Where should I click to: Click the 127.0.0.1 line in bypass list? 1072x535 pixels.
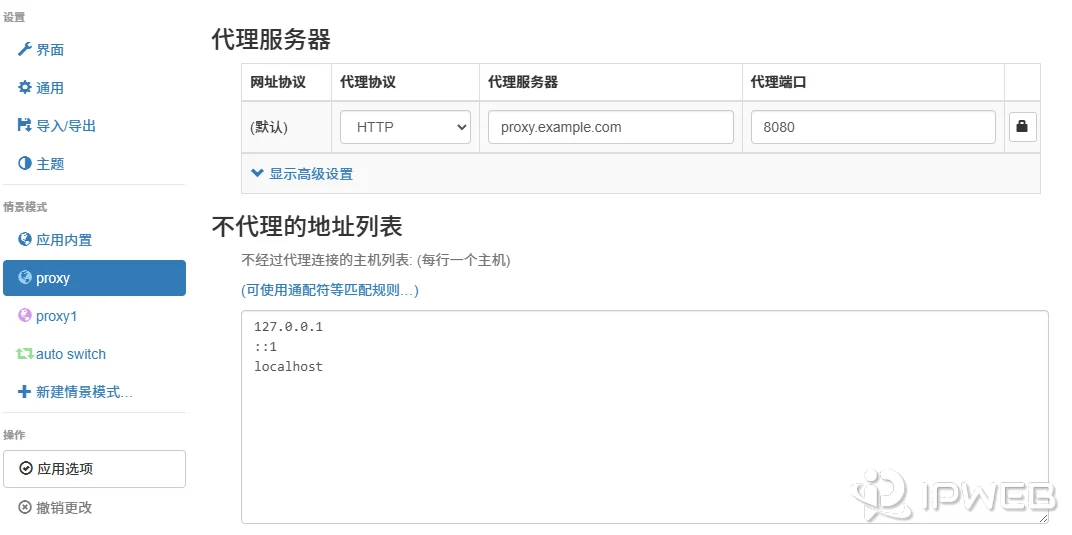[x=288, y=327]
